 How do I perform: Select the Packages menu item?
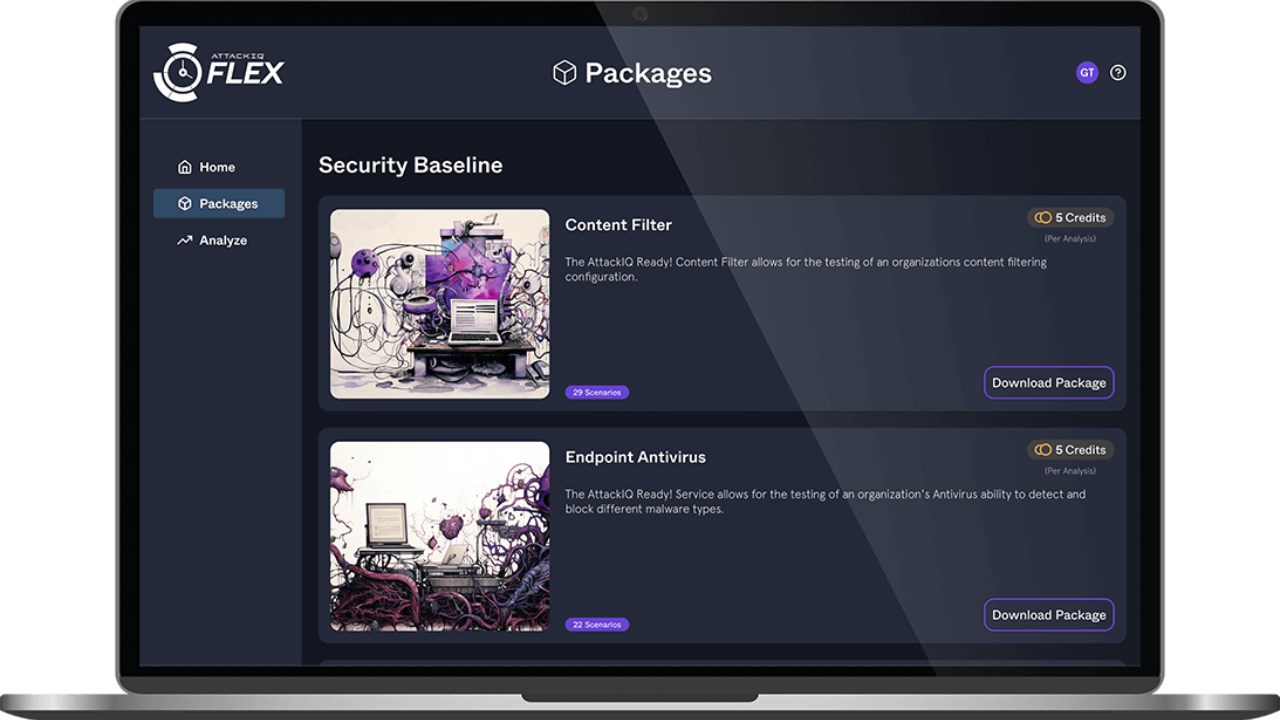point(218,204)
